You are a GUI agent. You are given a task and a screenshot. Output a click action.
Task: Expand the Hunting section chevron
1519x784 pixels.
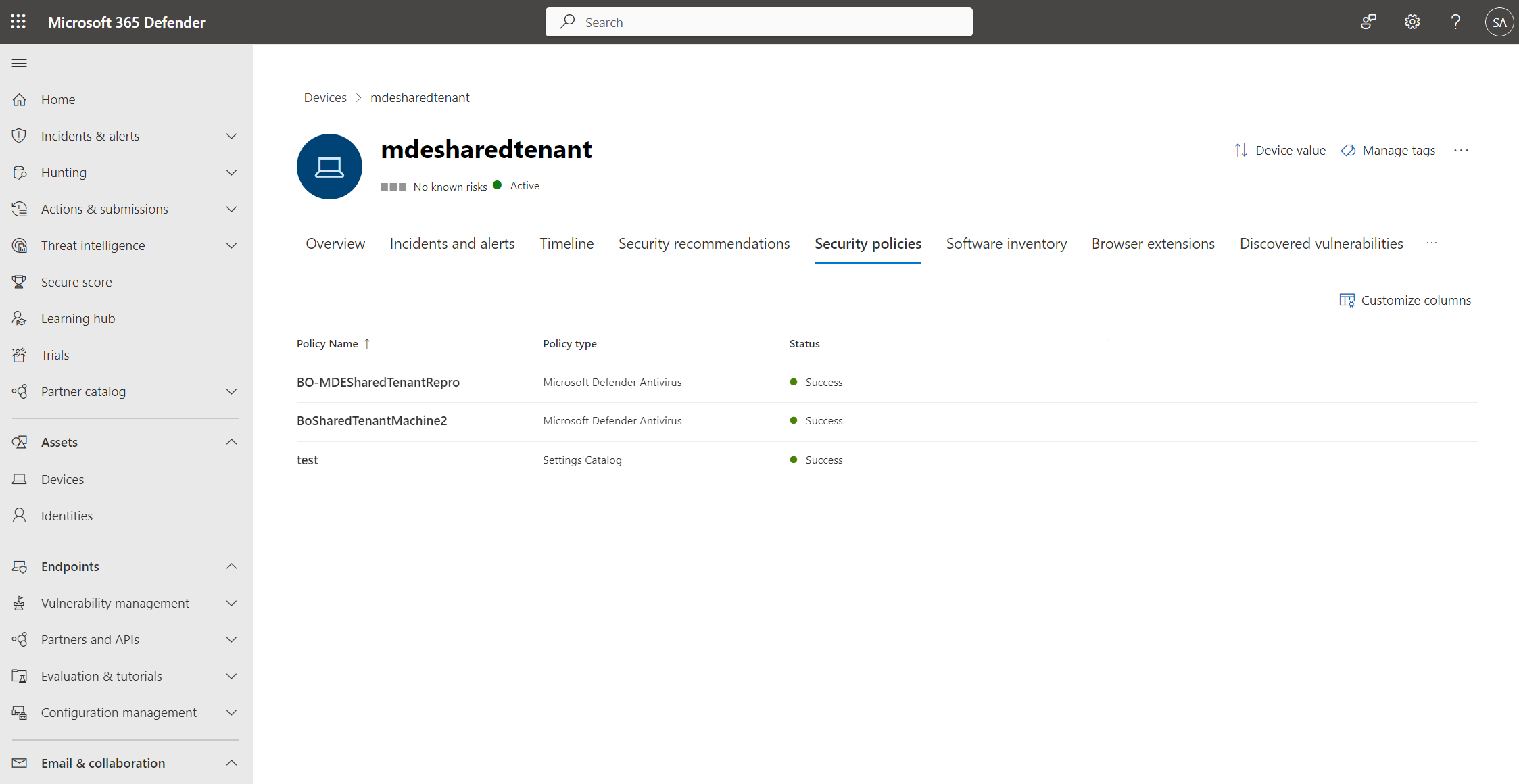232,172
